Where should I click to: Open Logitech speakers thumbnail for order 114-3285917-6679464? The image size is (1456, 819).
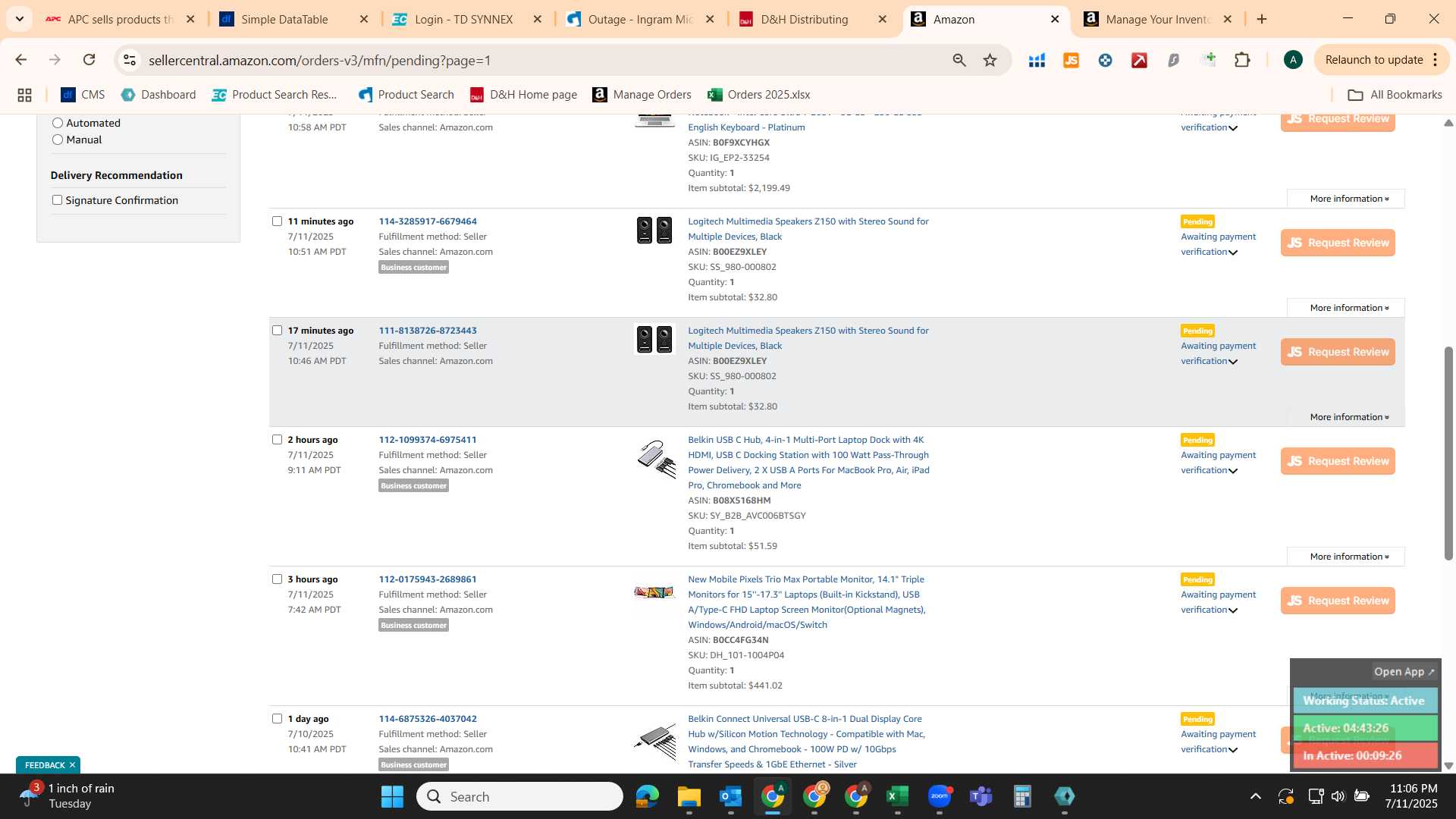[654, 231]
